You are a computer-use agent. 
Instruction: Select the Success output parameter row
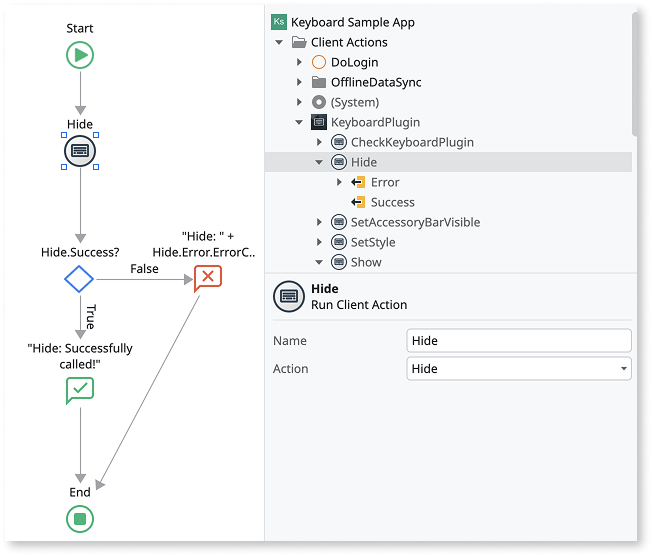pos(393,202)
